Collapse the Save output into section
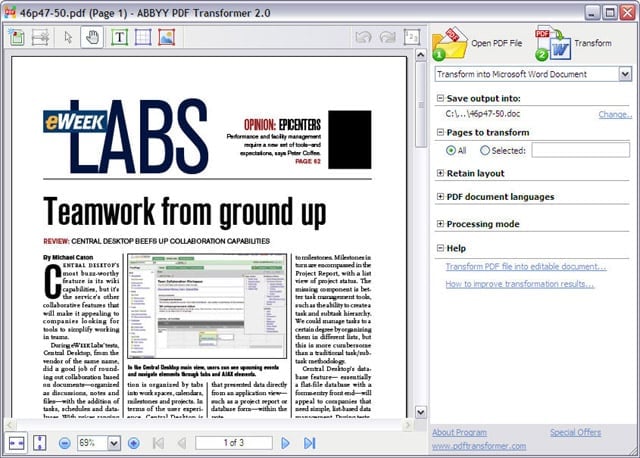Image resolution: width=640 pixels, height=458 pixels. pyautogui.click(x=440, y=98)
